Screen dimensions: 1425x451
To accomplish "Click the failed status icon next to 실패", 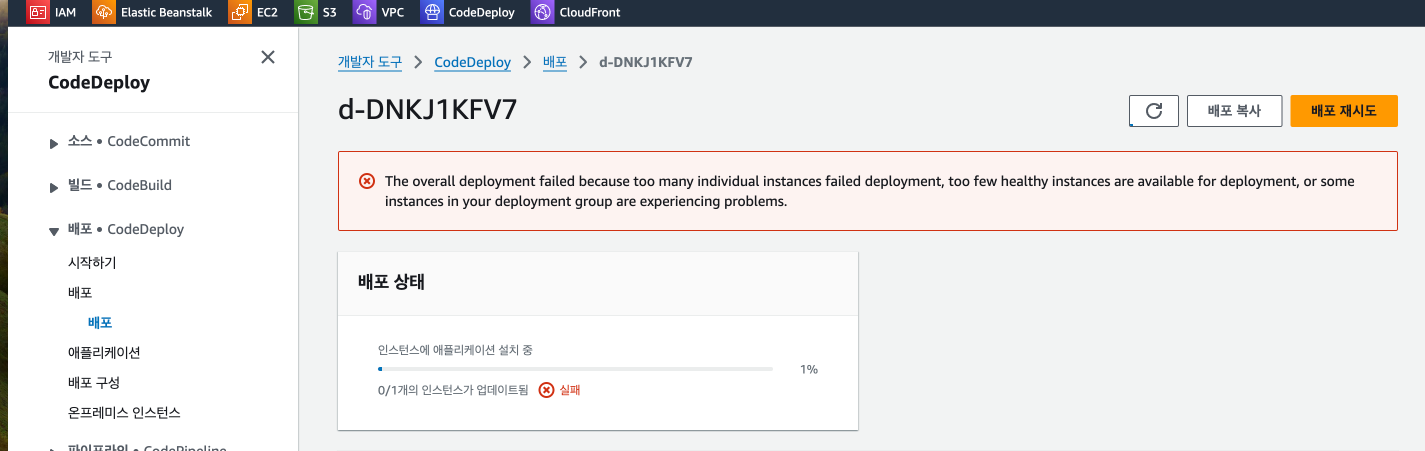I will point(546,390).
